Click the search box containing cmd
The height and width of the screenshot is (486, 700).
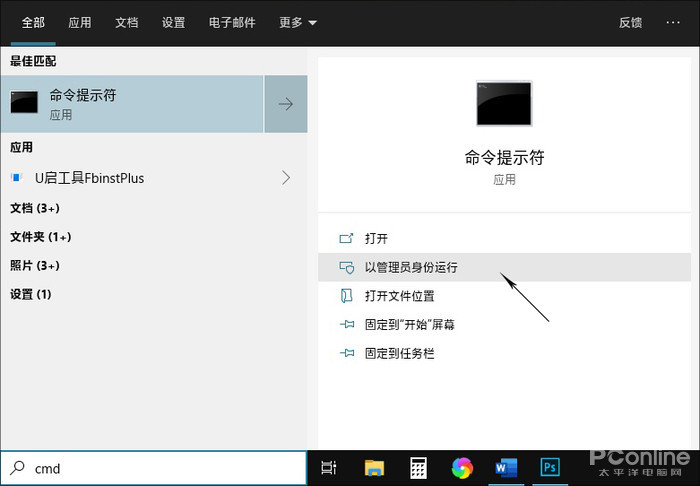pos(154,468)
